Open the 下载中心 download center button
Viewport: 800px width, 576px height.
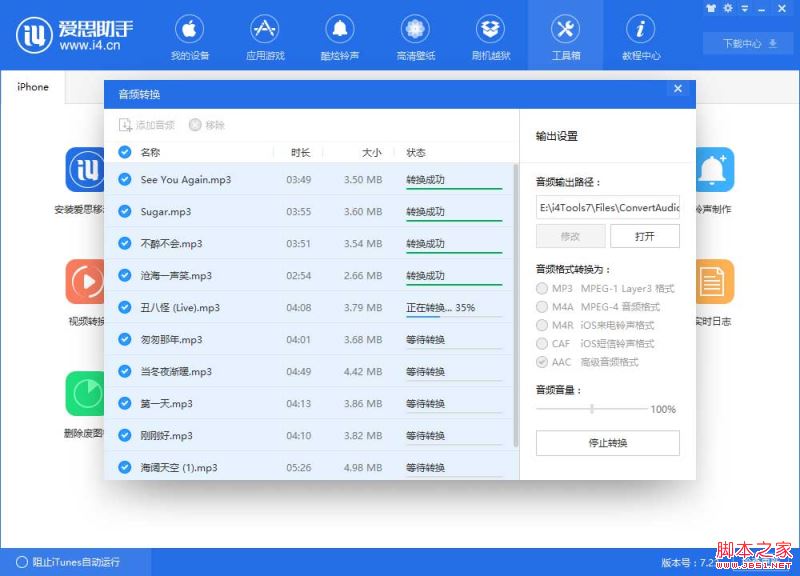pos(749,43)
